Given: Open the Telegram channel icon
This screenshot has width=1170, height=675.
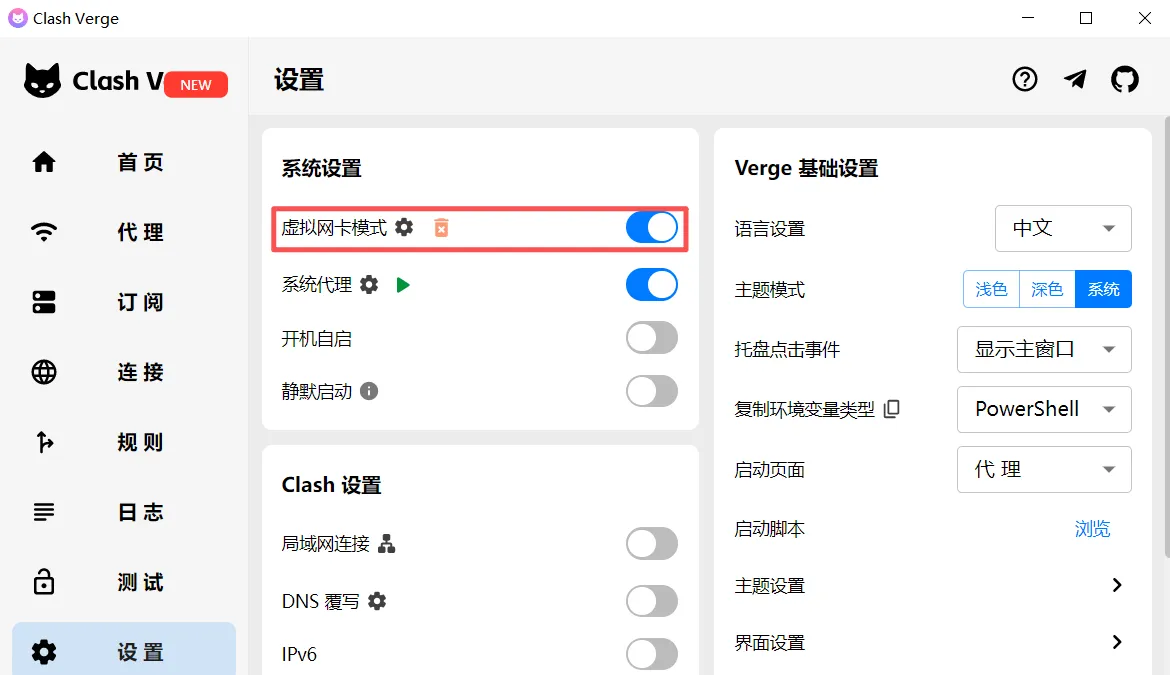Looking at the screenshot, I should point(1075,79).
